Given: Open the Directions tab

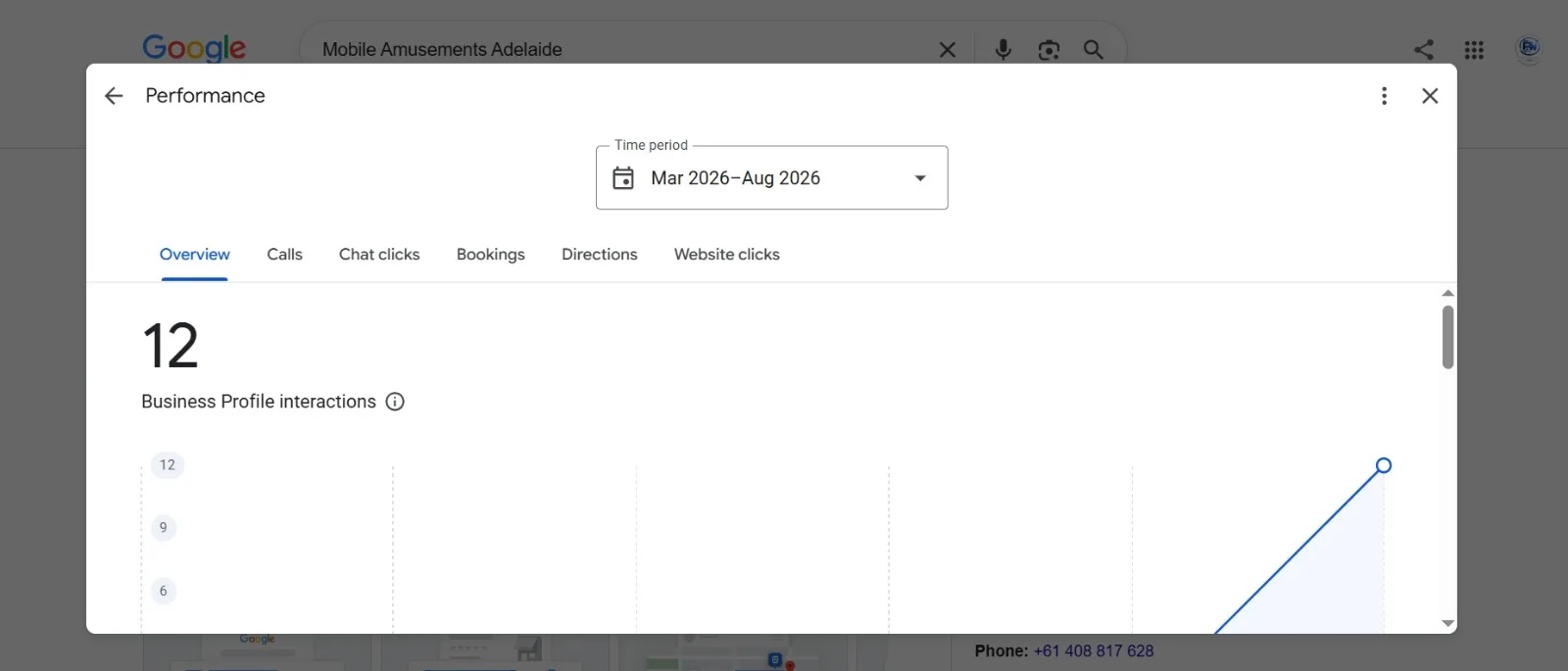Looking at the screenshot, I should click(x=599, y=255).
